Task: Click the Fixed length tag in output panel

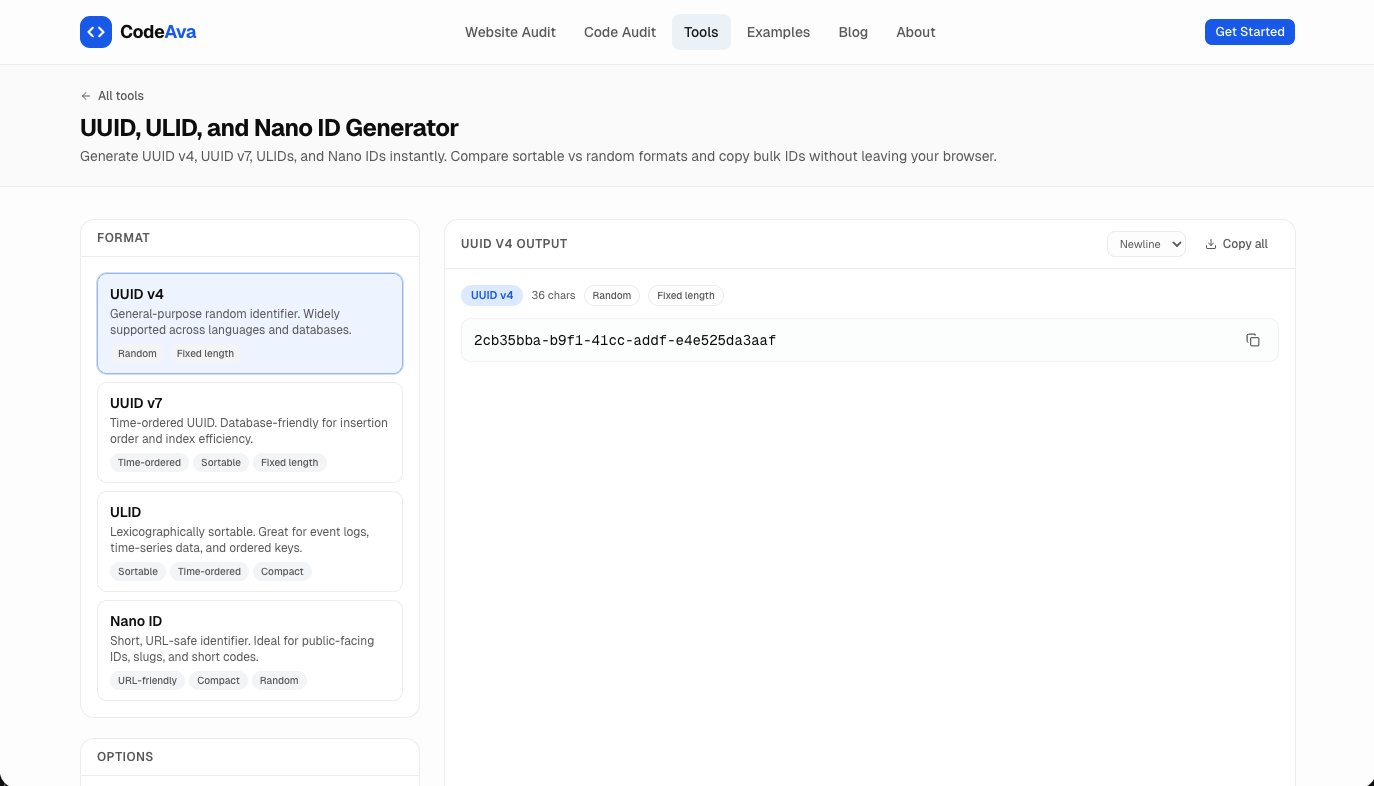Action: tap(686, 296)
